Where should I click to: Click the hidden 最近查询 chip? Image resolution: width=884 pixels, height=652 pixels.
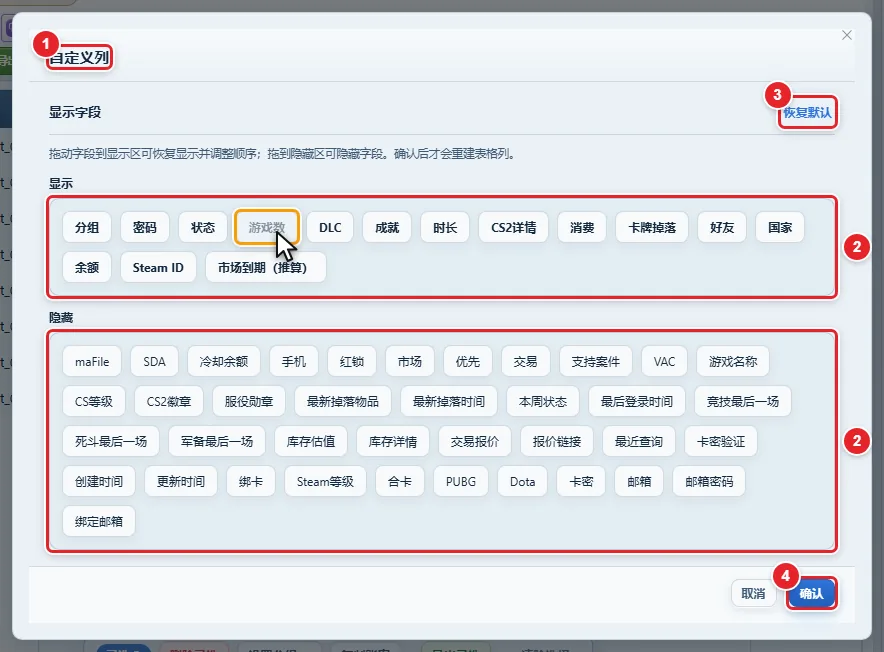pyautogui.click(x=639, y=442)
